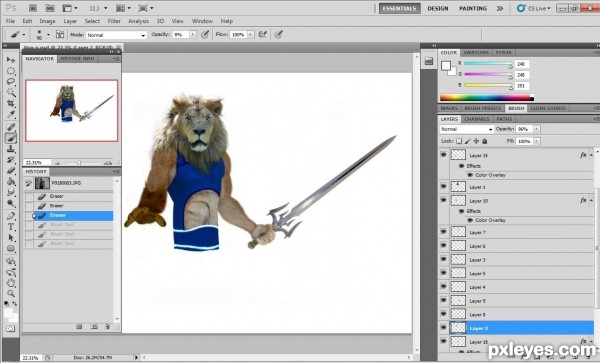
Task: Hide Layer 1 visibility eye
Action: click(x=443, y=187)
